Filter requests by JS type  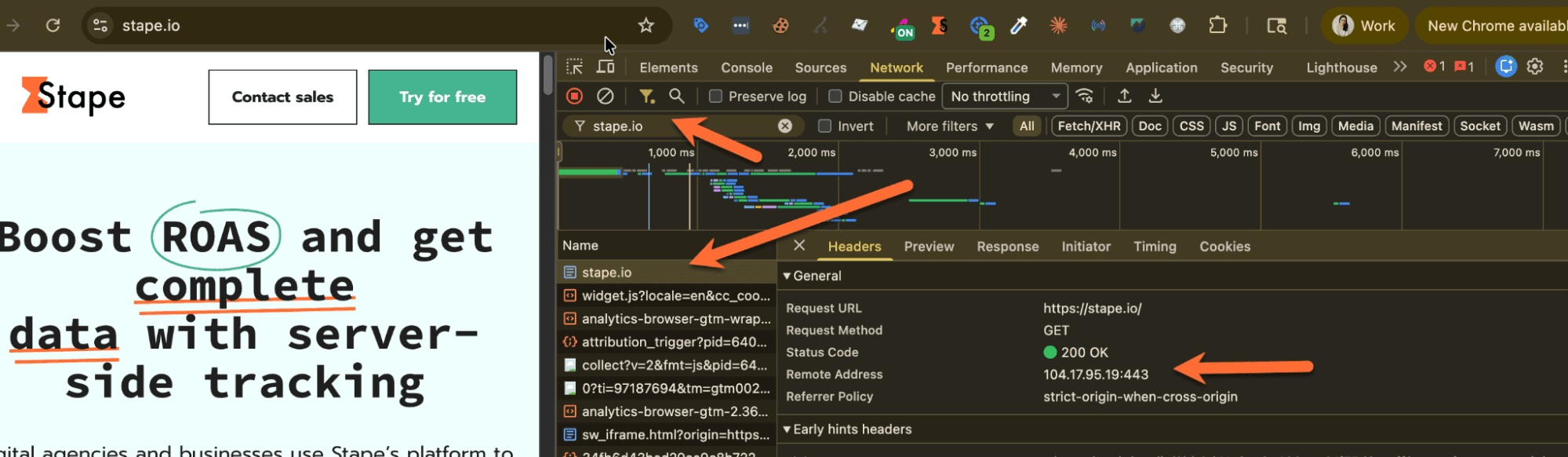pos(1229,126)
